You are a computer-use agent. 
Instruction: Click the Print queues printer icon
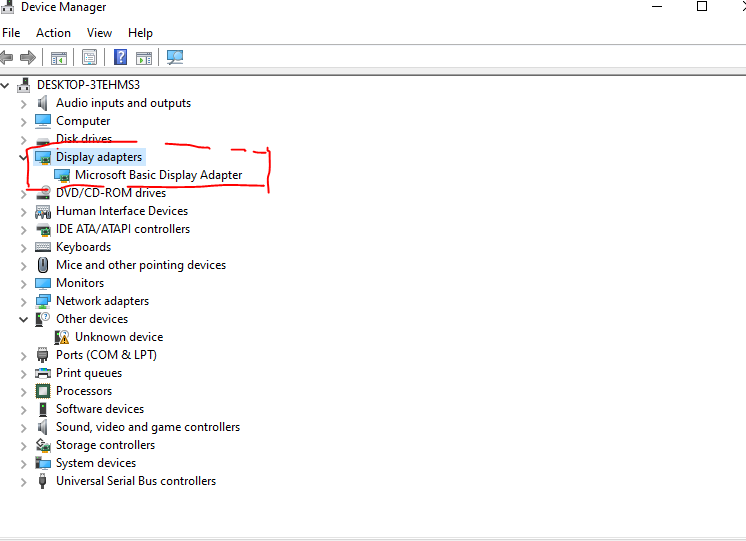43,373
